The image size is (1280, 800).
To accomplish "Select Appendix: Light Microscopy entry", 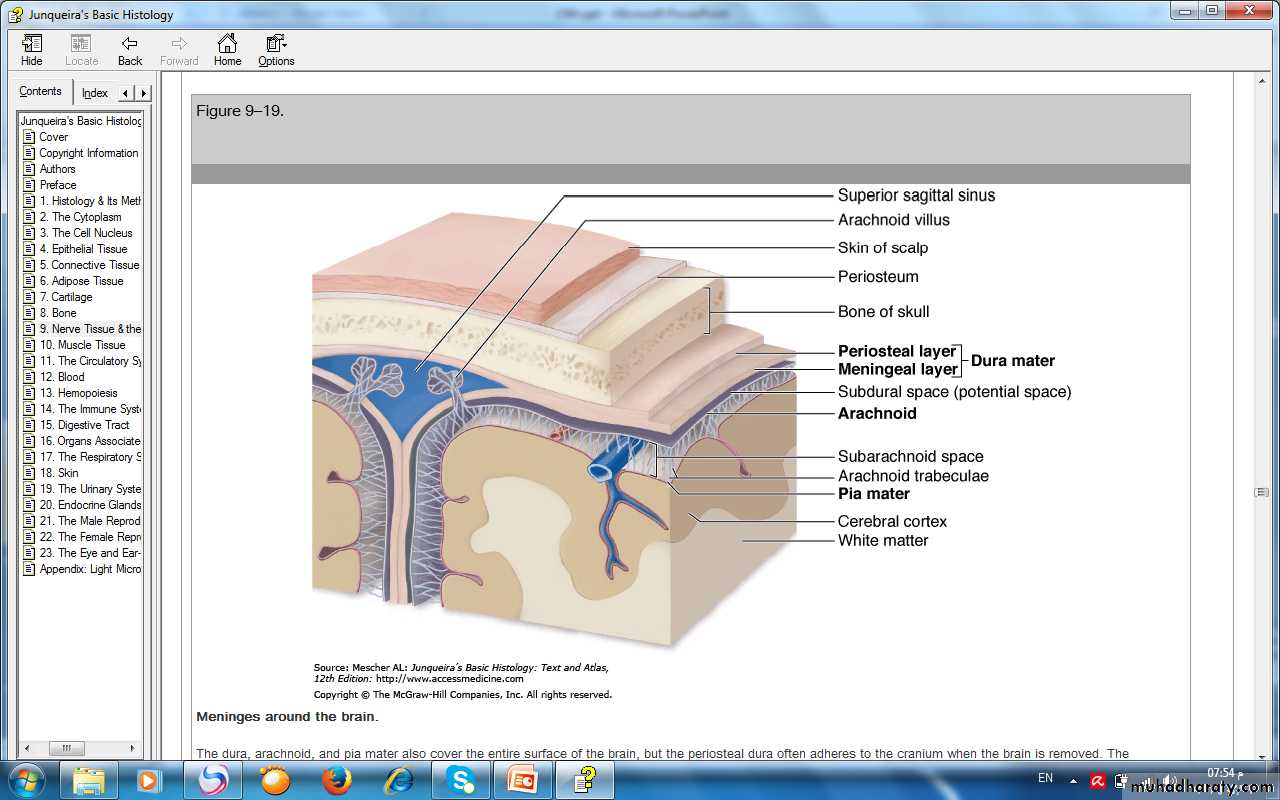I will point(90,569).
